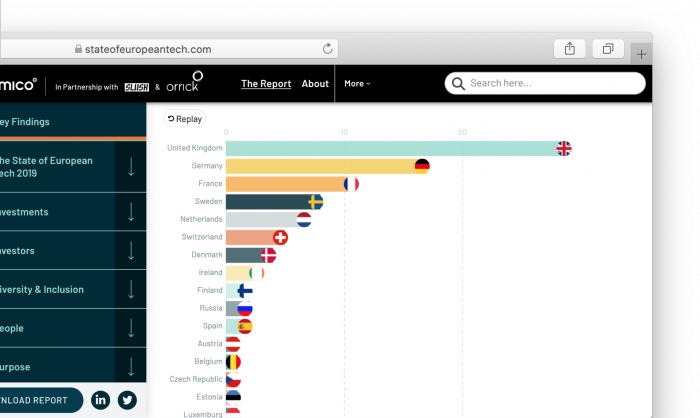Click the France flag marker
Viewport: 700px width, 418px height.
[351, 184]
